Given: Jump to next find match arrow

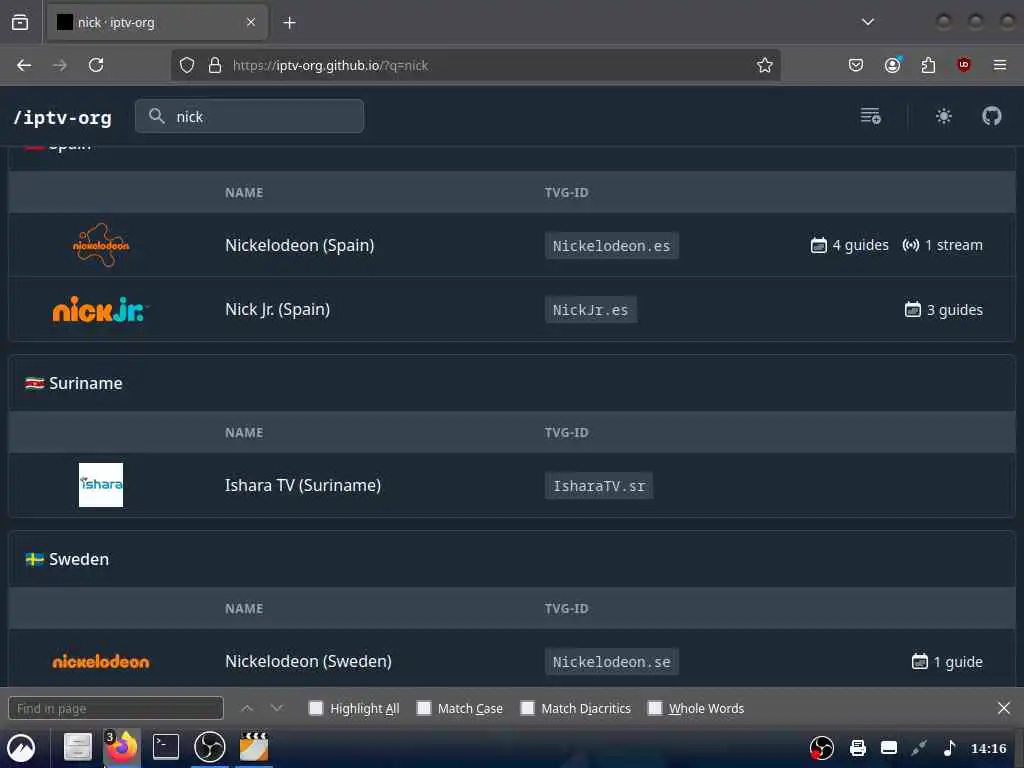Looking at the screenshot, I should coord(277,708).
